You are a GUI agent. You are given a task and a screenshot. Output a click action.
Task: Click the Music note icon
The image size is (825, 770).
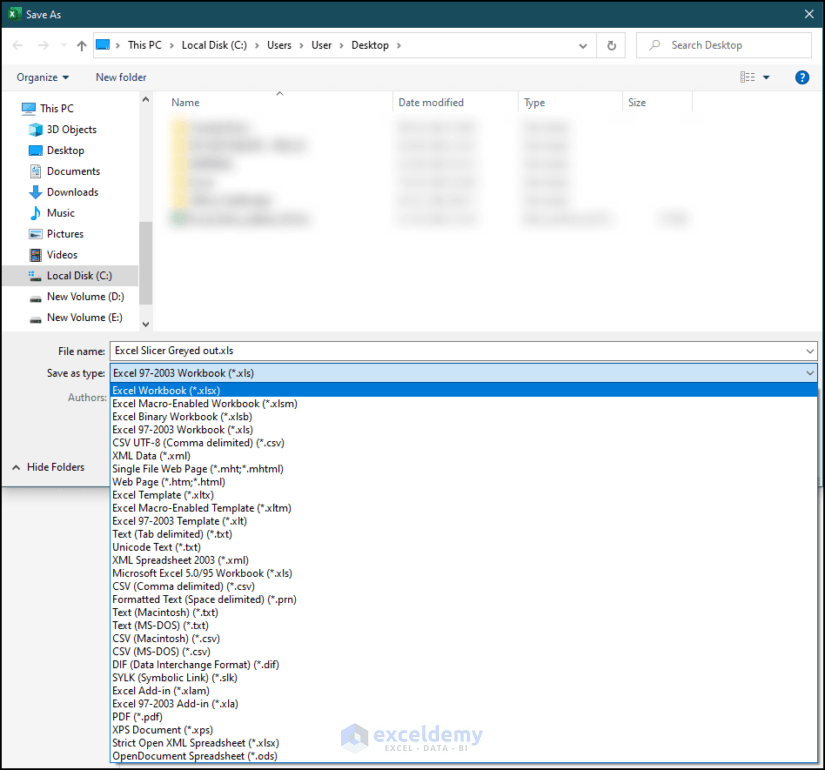pyautogui.click(x=35, y=213)
